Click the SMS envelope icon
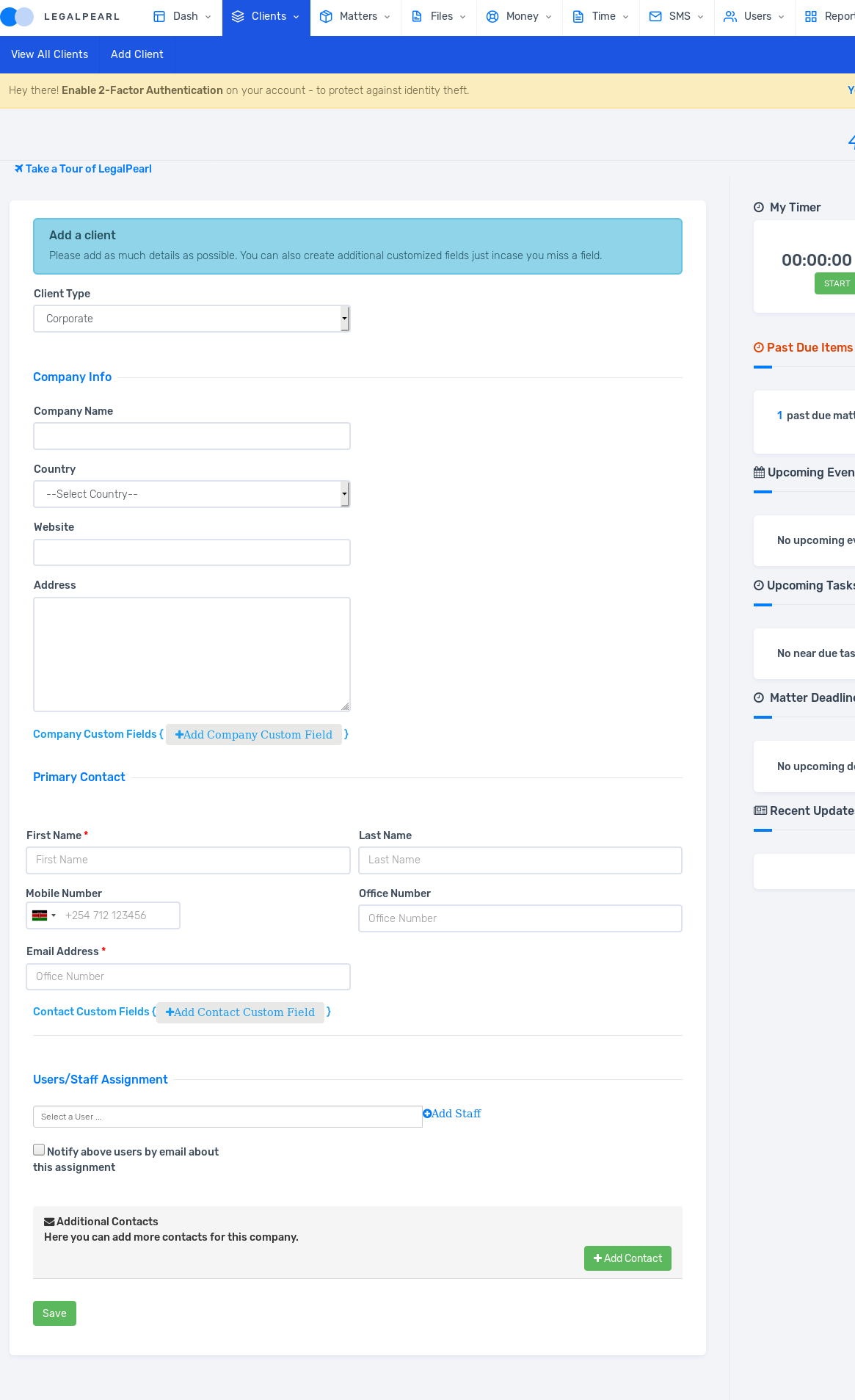Viewport: 855px width, 1400px height. click(x=655, y=17)
